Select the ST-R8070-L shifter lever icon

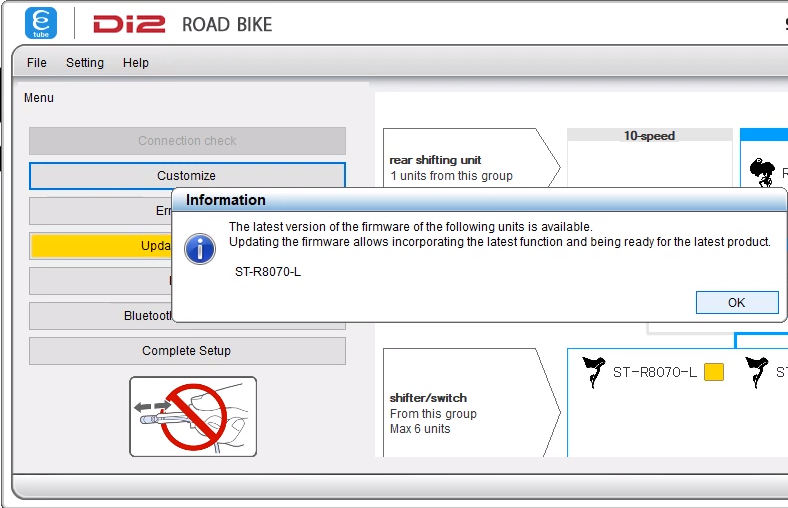tap(594, 372)
